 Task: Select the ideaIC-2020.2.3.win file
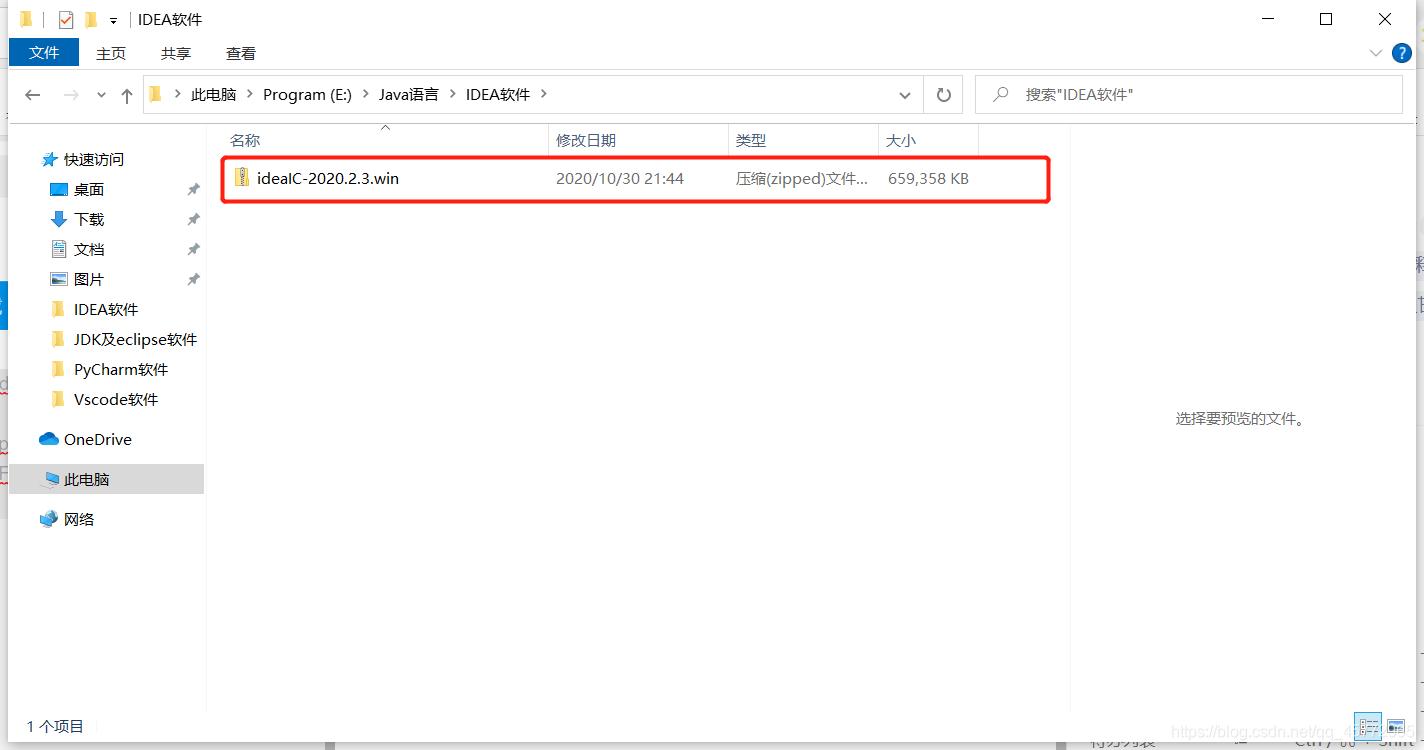328,179
